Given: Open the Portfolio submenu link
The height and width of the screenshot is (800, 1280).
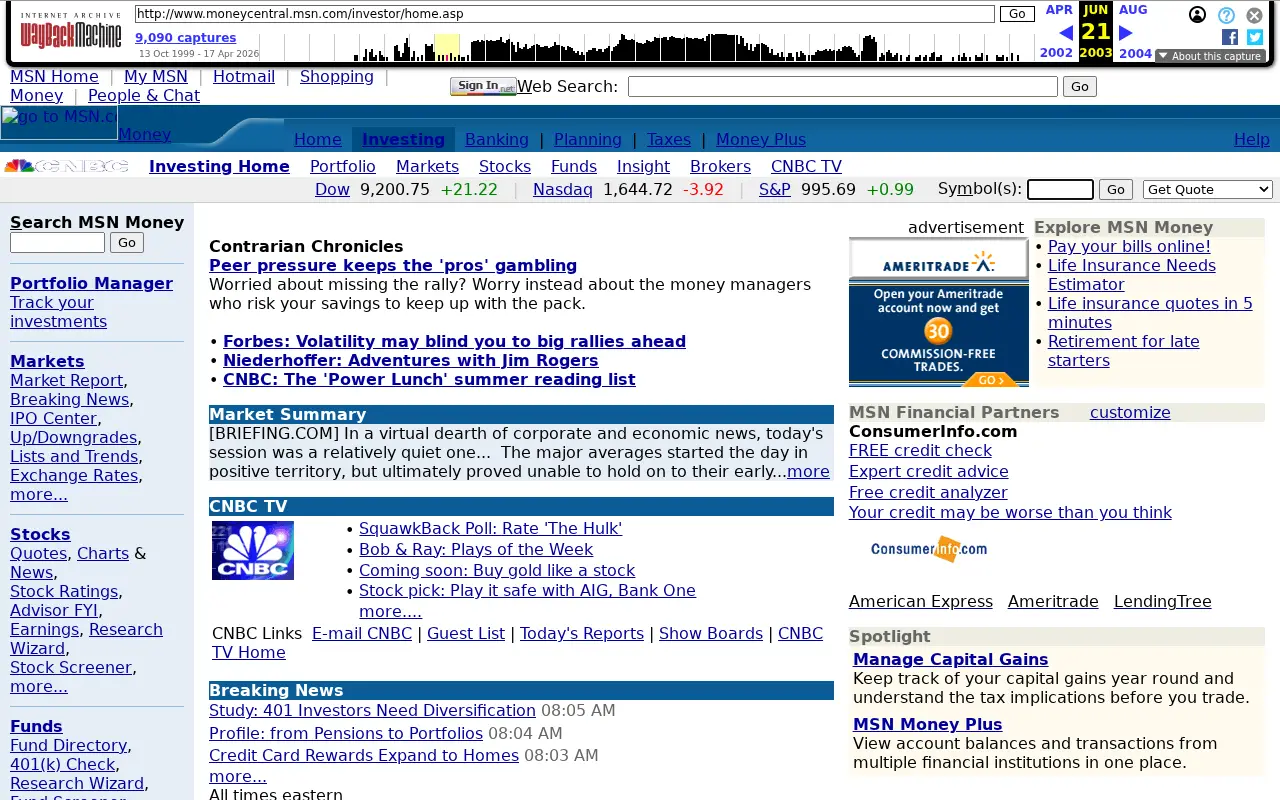Looking at the screenshot, I should [343, 166].
